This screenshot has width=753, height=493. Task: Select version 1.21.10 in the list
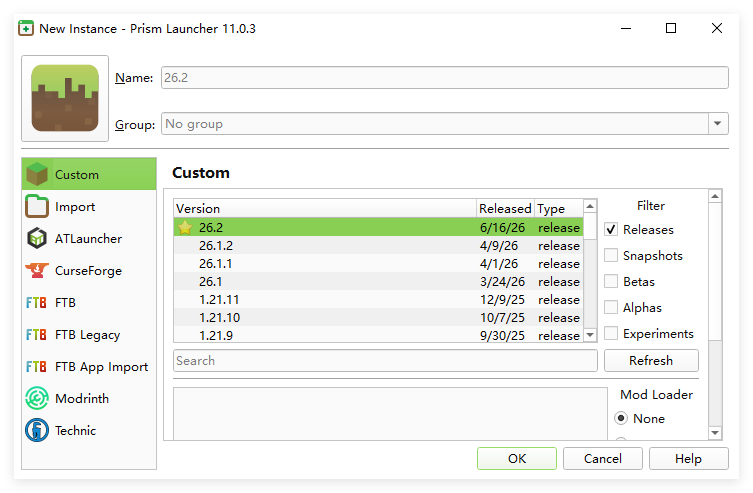(x=378, y=317)
